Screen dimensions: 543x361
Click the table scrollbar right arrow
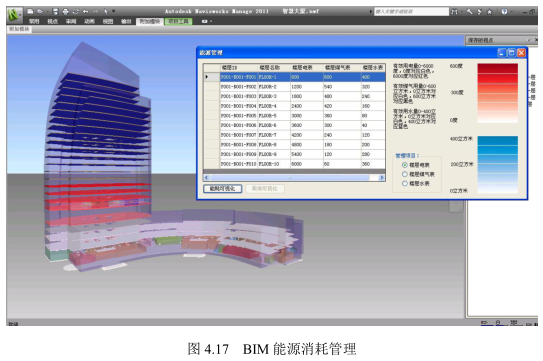click(382, 178)
